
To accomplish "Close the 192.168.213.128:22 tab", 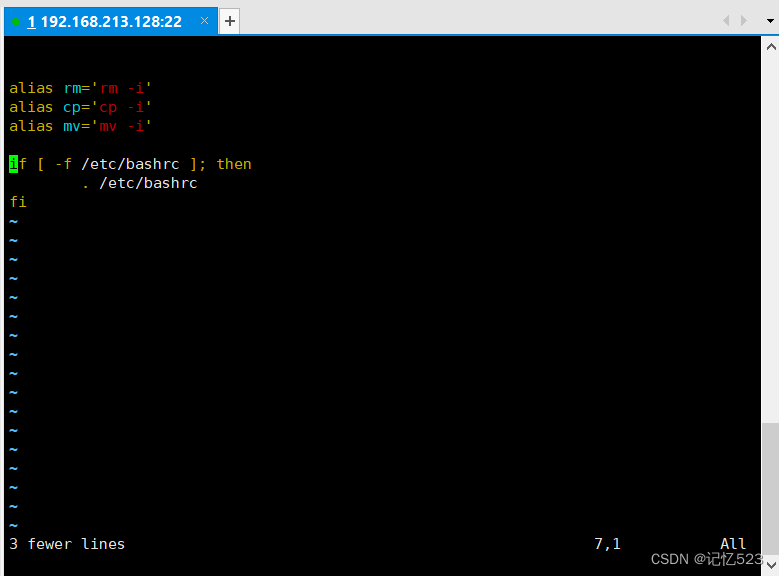I will (x=204, y=21).
